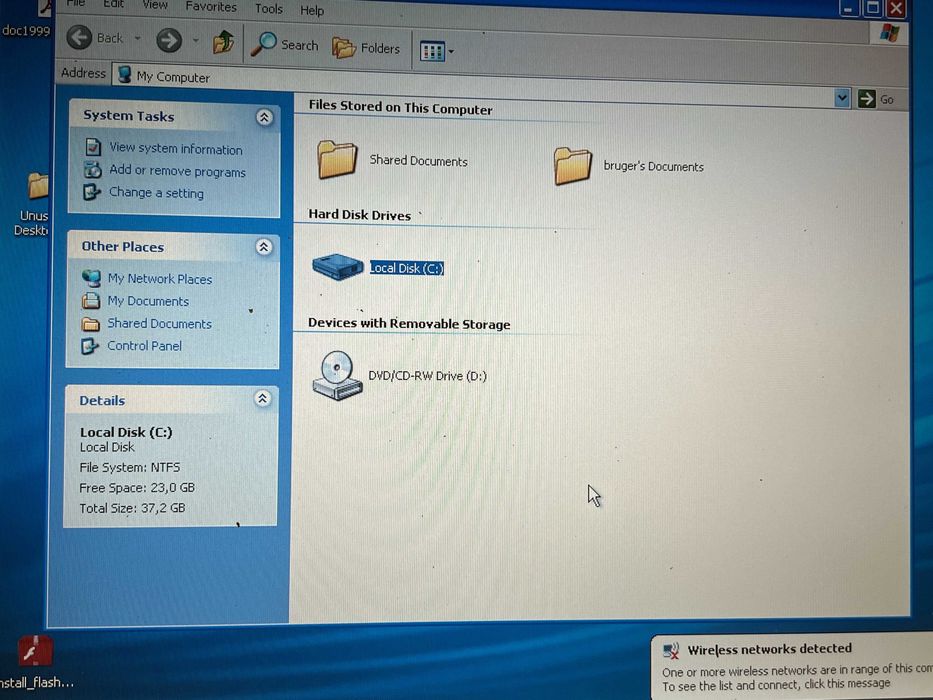933x700 pixels.
Task: Click the Local Disk (C:) label
Action: pos(406,268)
